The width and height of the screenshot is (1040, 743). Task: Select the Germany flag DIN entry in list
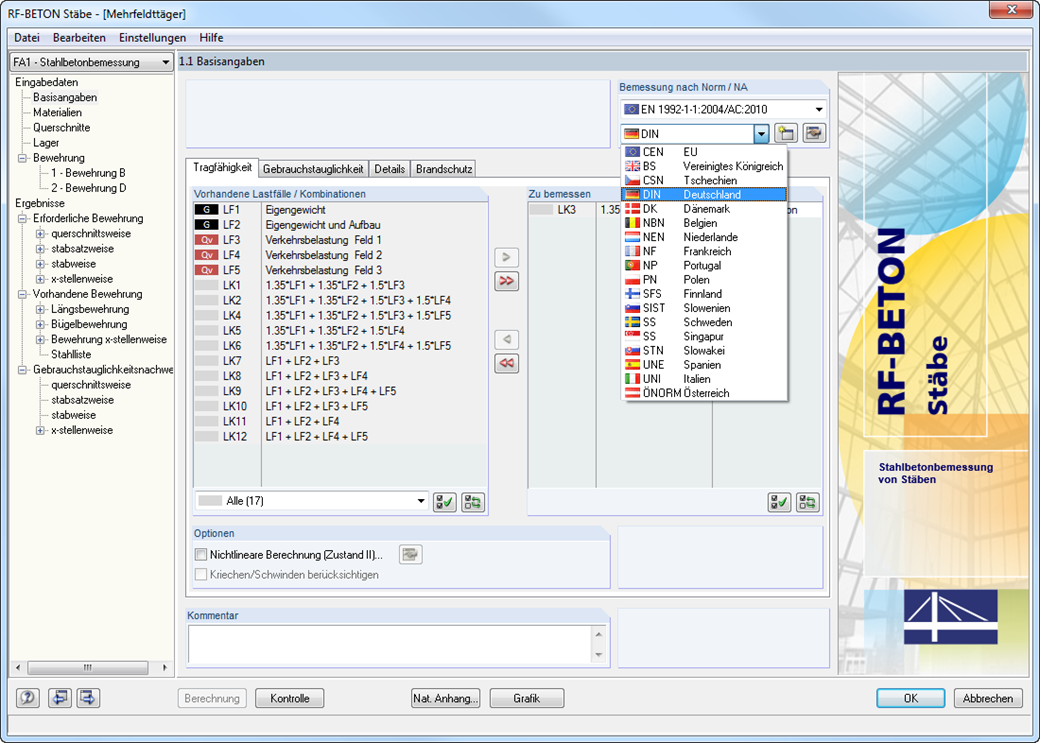[x=704, y=194]
